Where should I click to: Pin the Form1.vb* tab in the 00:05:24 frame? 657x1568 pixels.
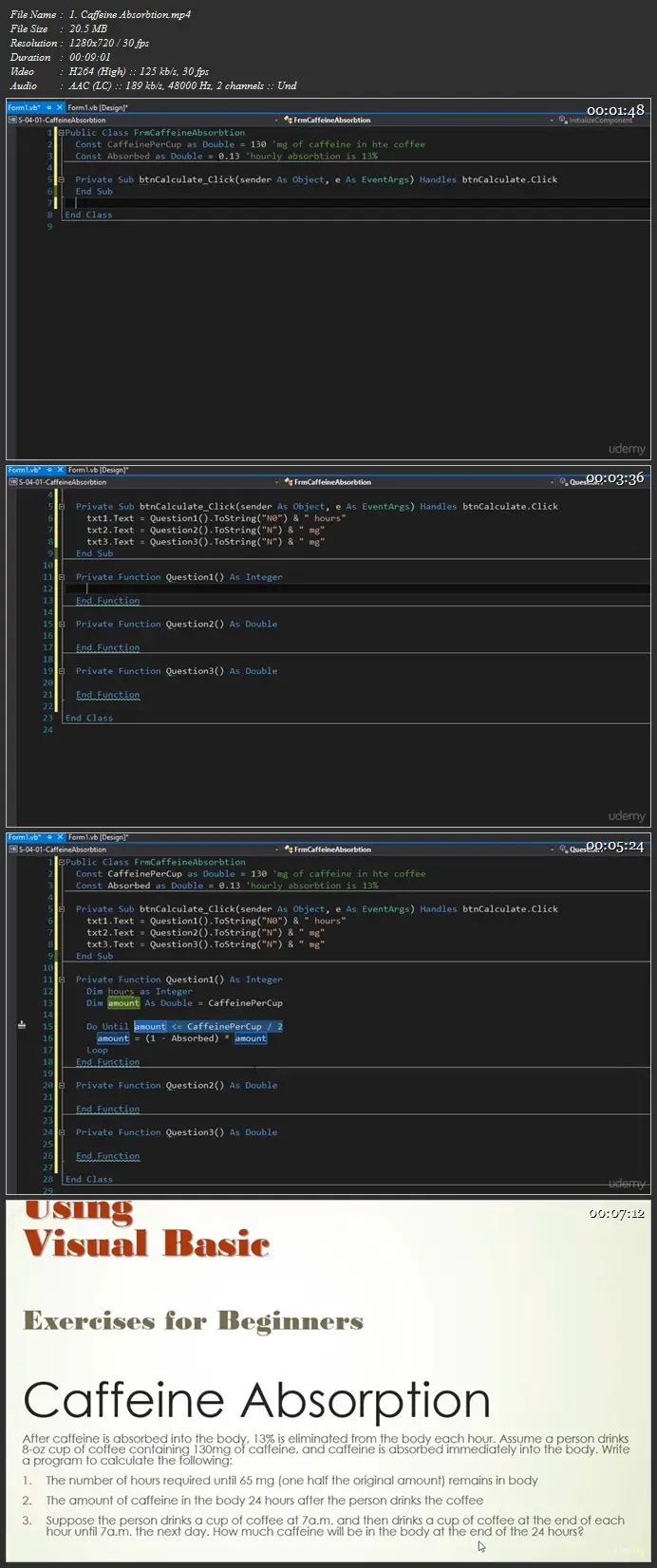pos(49,837)
